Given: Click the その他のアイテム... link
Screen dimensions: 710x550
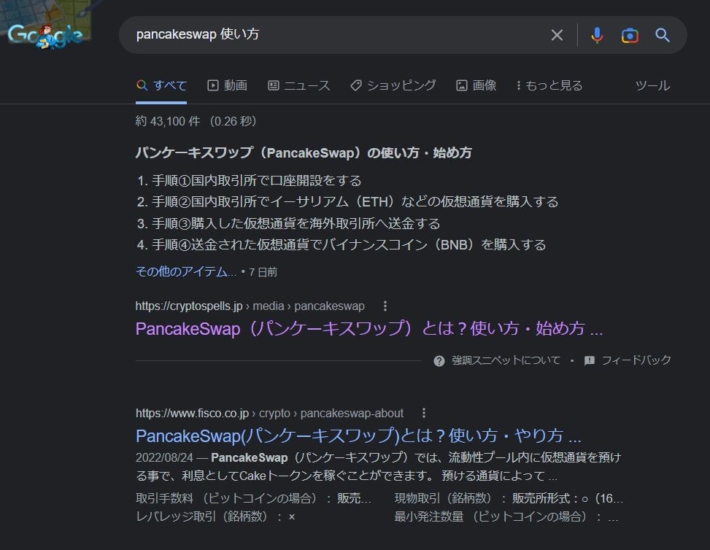Looking at the screenshot, I should click(186, 272).
